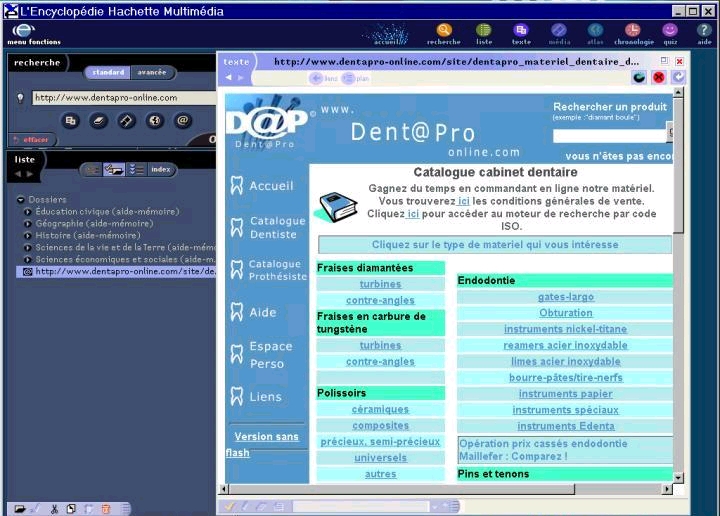Open Aide in Dent@Pro sidebar

point(253,313)
